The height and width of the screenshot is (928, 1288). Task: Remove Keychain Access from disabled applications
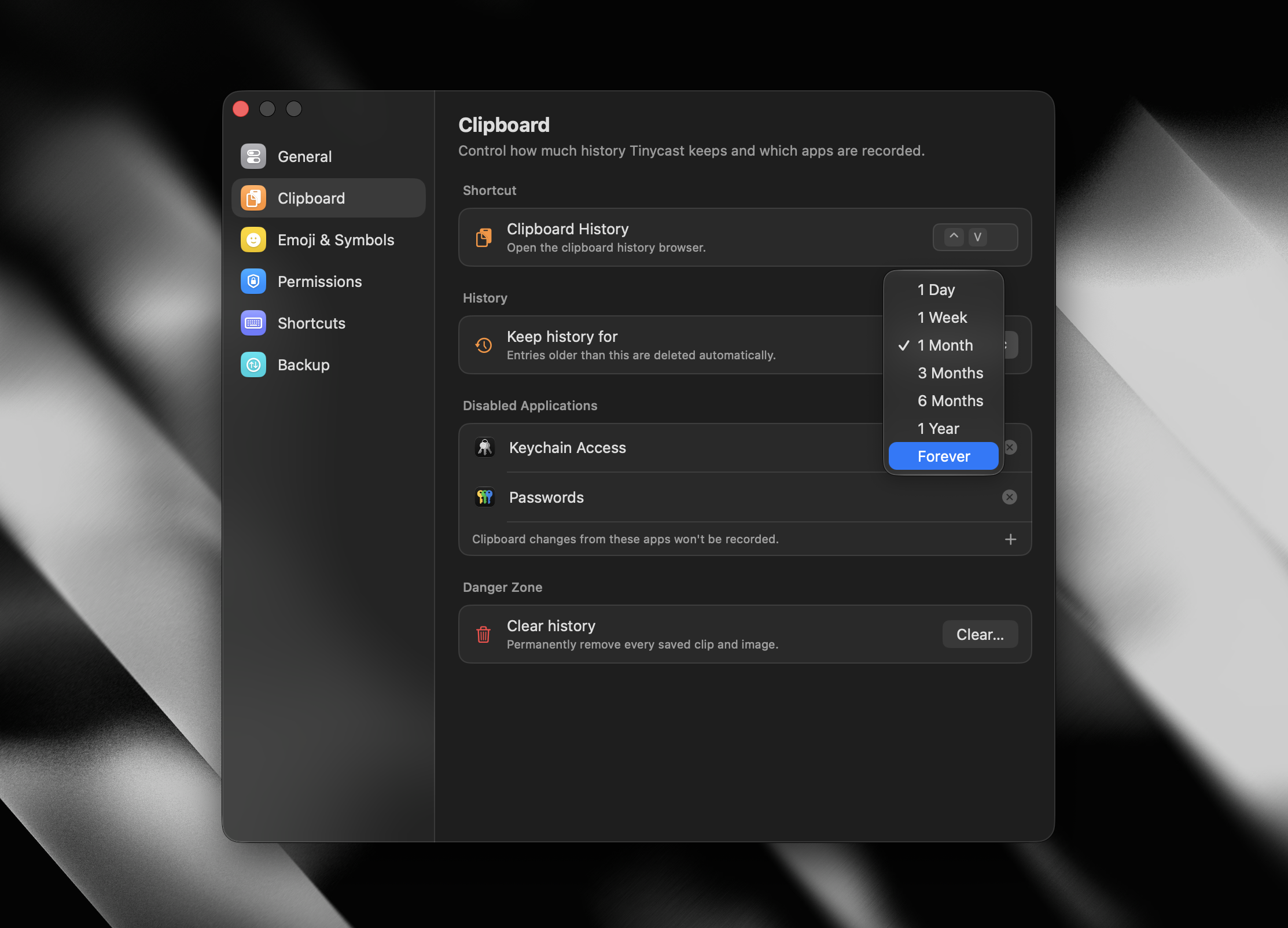1010,447
